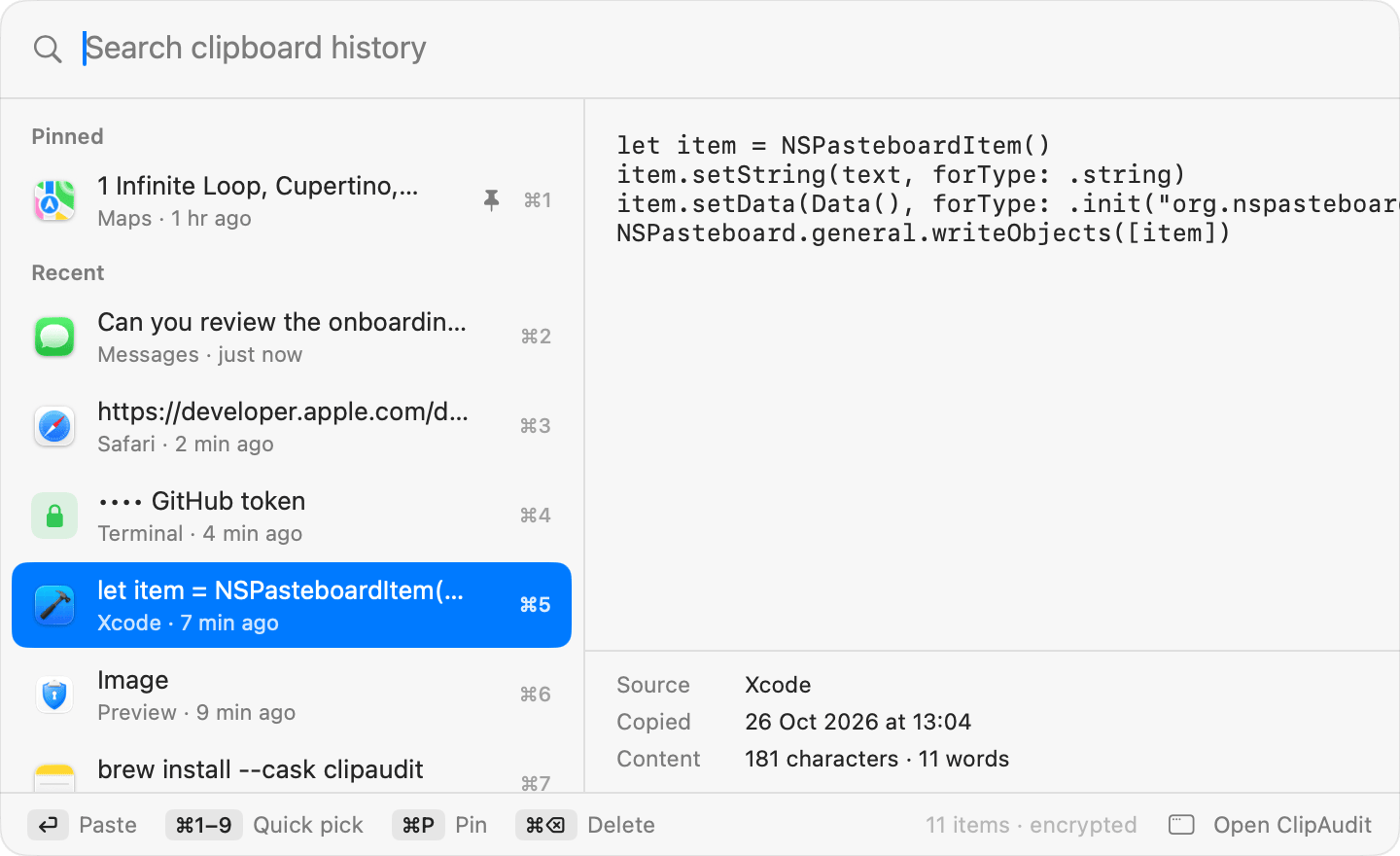This screenshot has width=1400, height=856.
Task: Select the 'let item = NSPasteboardItem(' entry
Action: [x=292, y=605]
